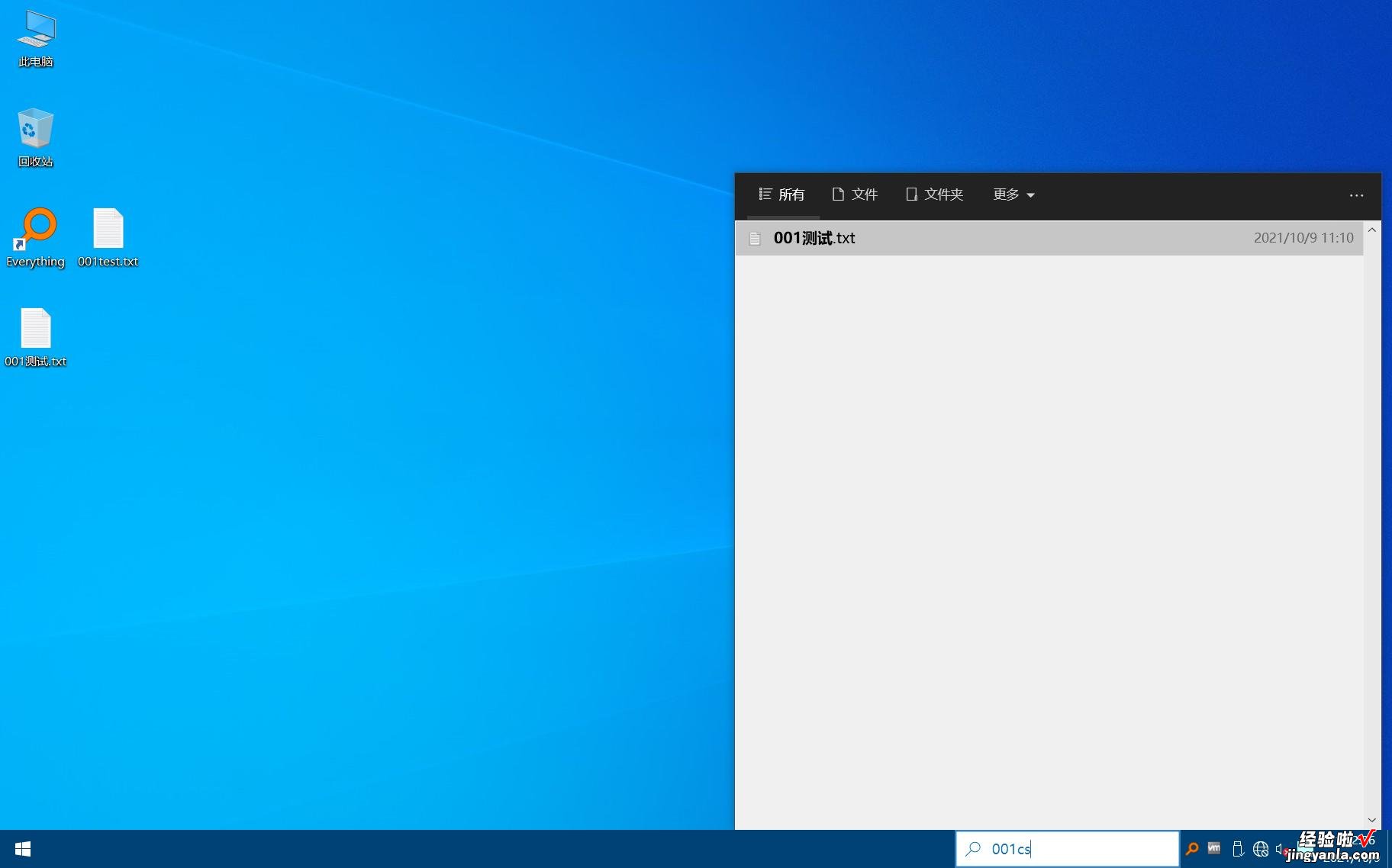Select the Everything shortcut on desktop
Screen dimensions: 1392x868
36,237
